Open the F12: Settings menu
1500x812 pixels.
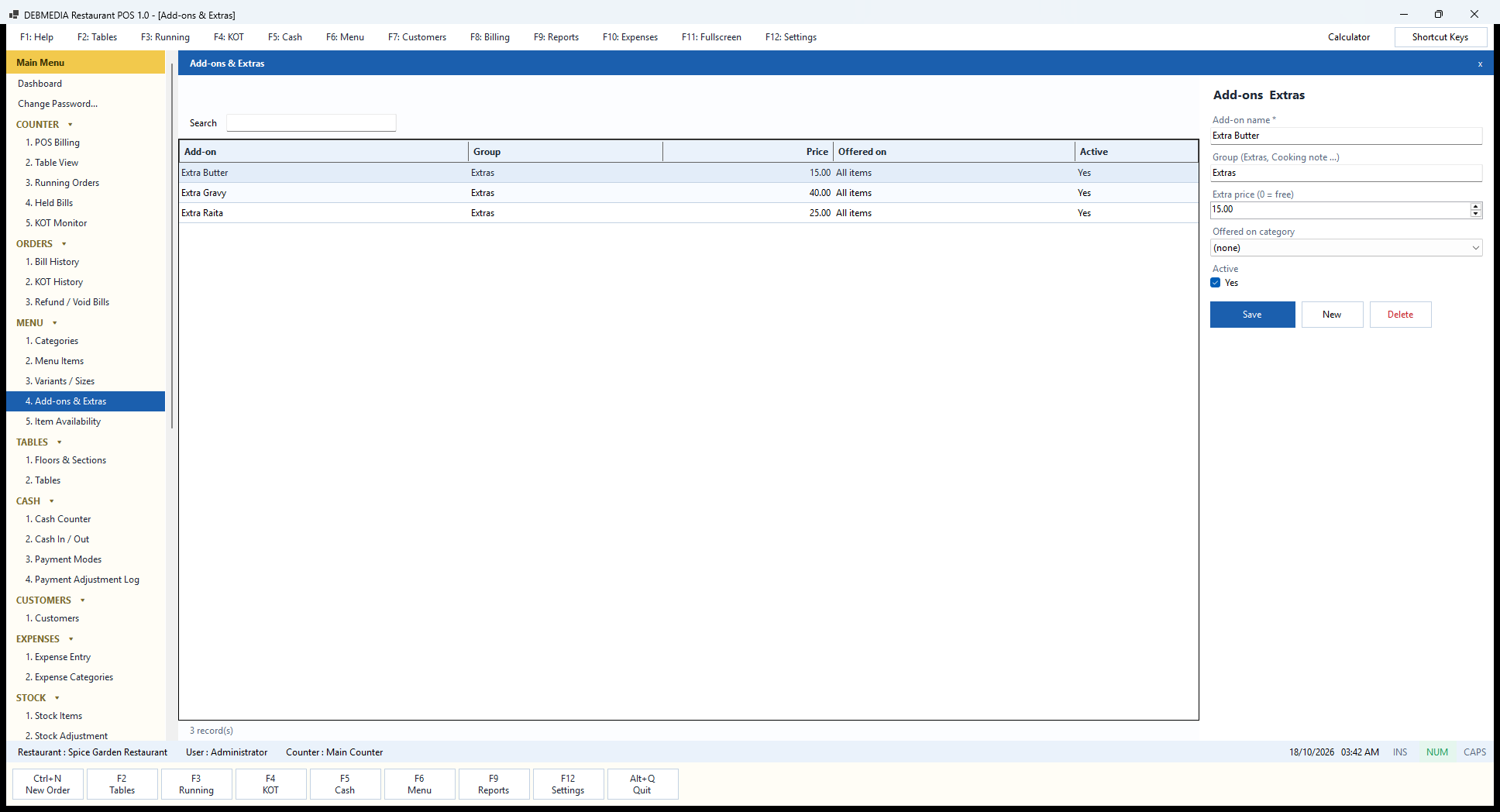tap(791, 37)
